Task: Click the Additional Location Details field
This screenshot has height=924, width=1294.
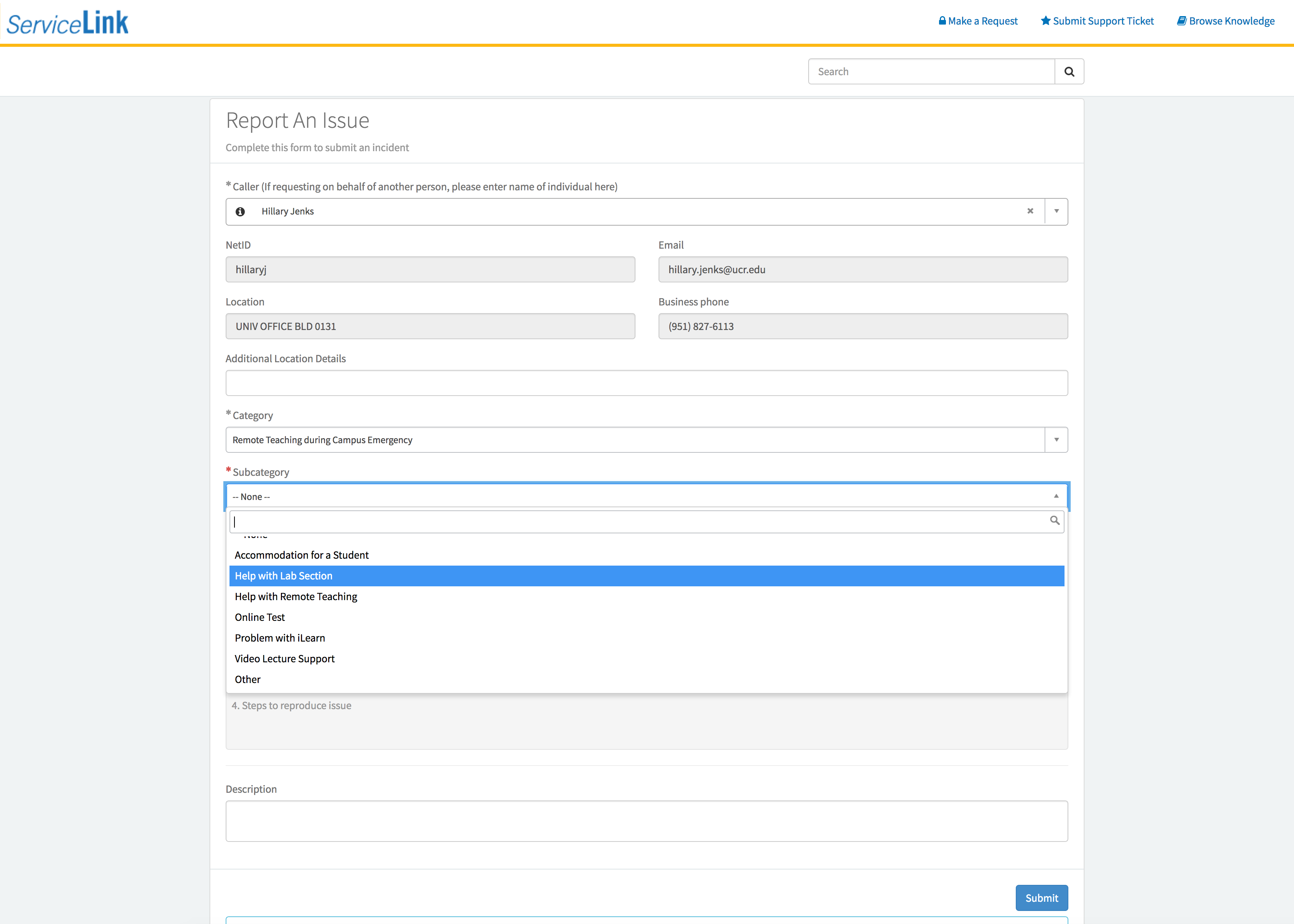Action: (x=646, y=383)
